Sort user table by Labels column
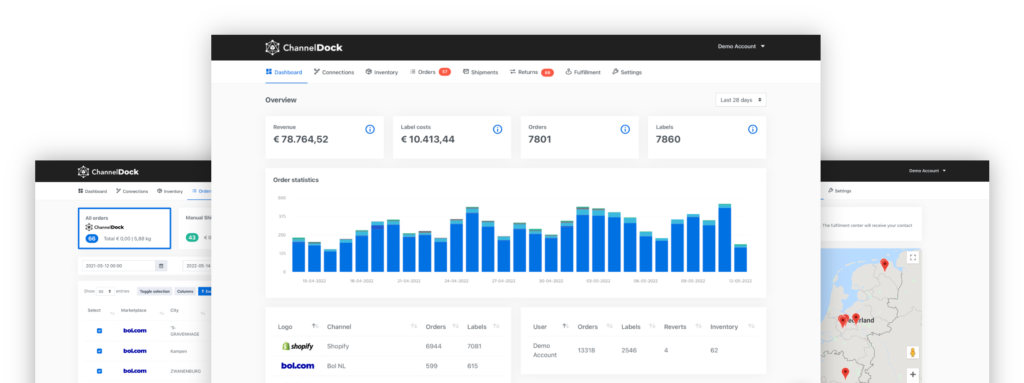 point(652,326)
